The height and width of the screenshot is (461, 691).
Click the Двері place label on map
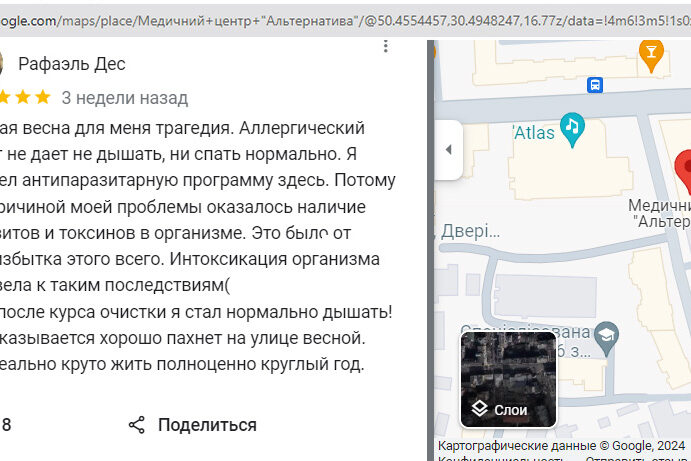[469, 232]
